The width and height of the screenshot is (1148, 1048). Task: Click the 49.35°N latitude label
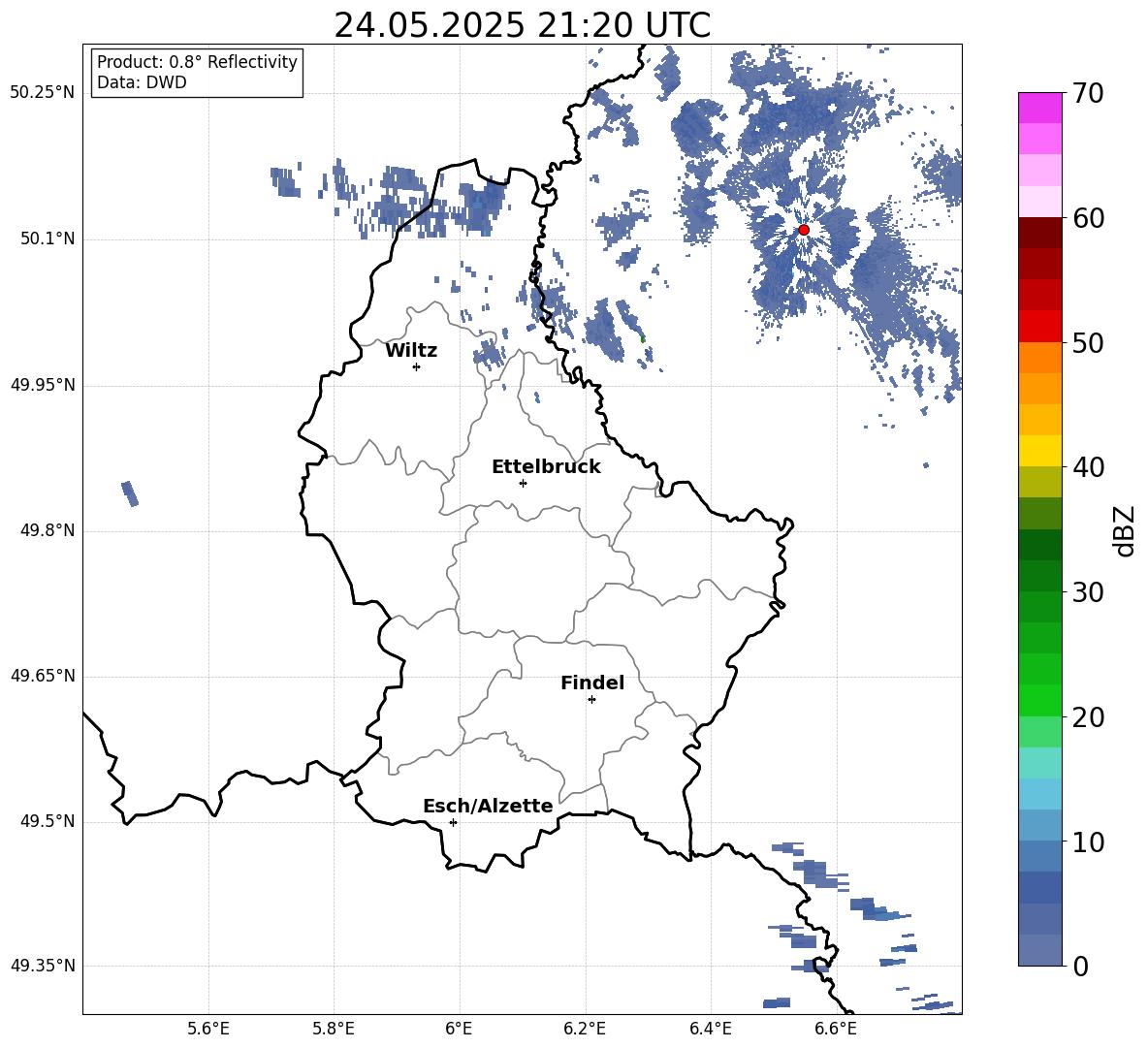click(x=43, y=966)
